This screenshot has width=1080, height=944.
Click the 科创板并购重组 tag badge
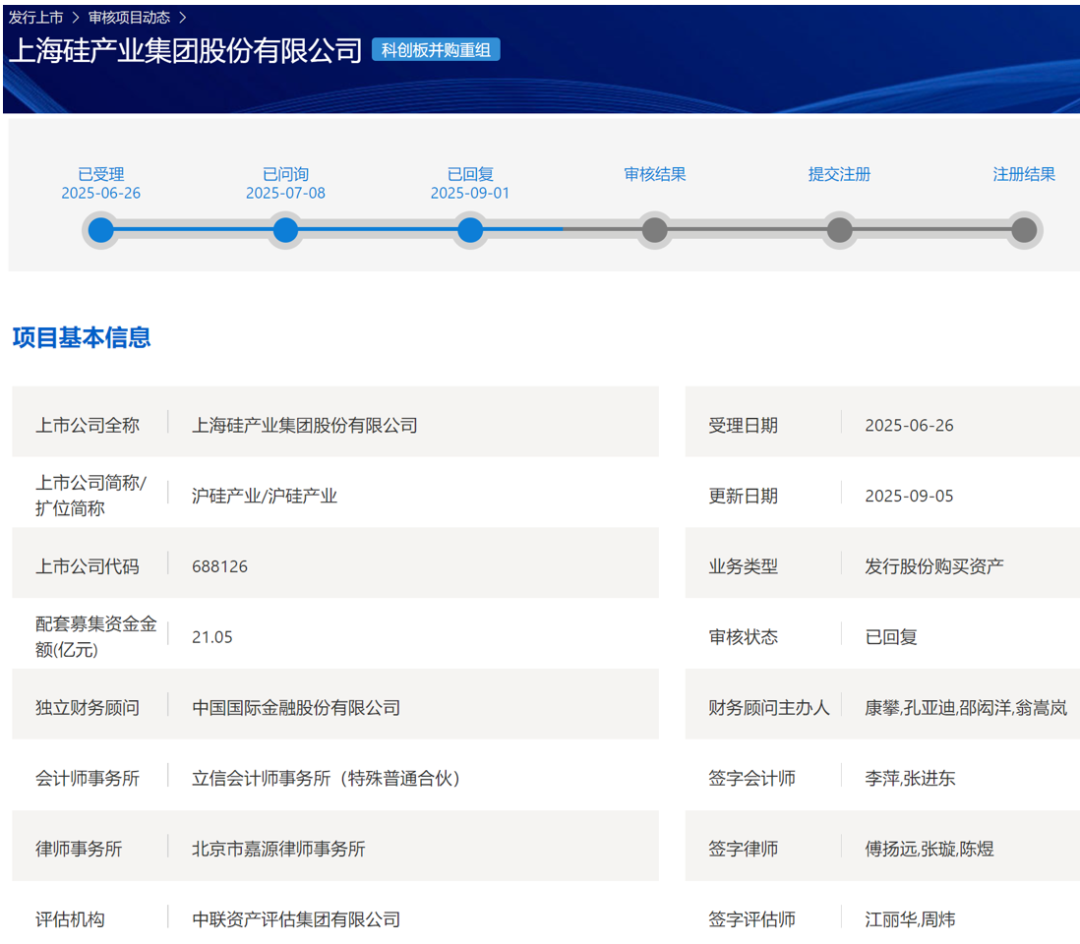(436, 50)
